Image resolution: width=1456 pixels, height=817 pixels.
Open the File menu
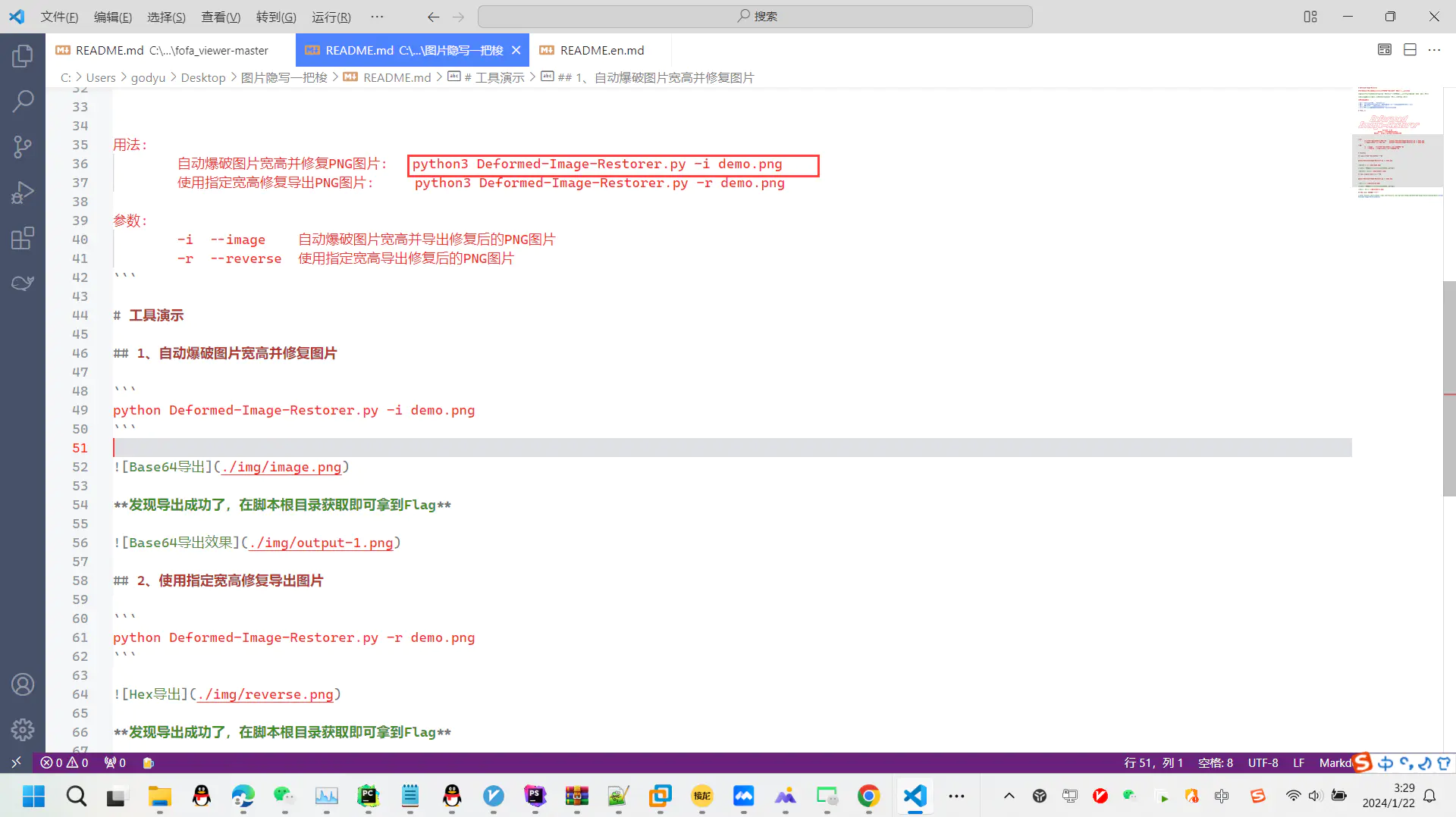[x=59, y=17]
